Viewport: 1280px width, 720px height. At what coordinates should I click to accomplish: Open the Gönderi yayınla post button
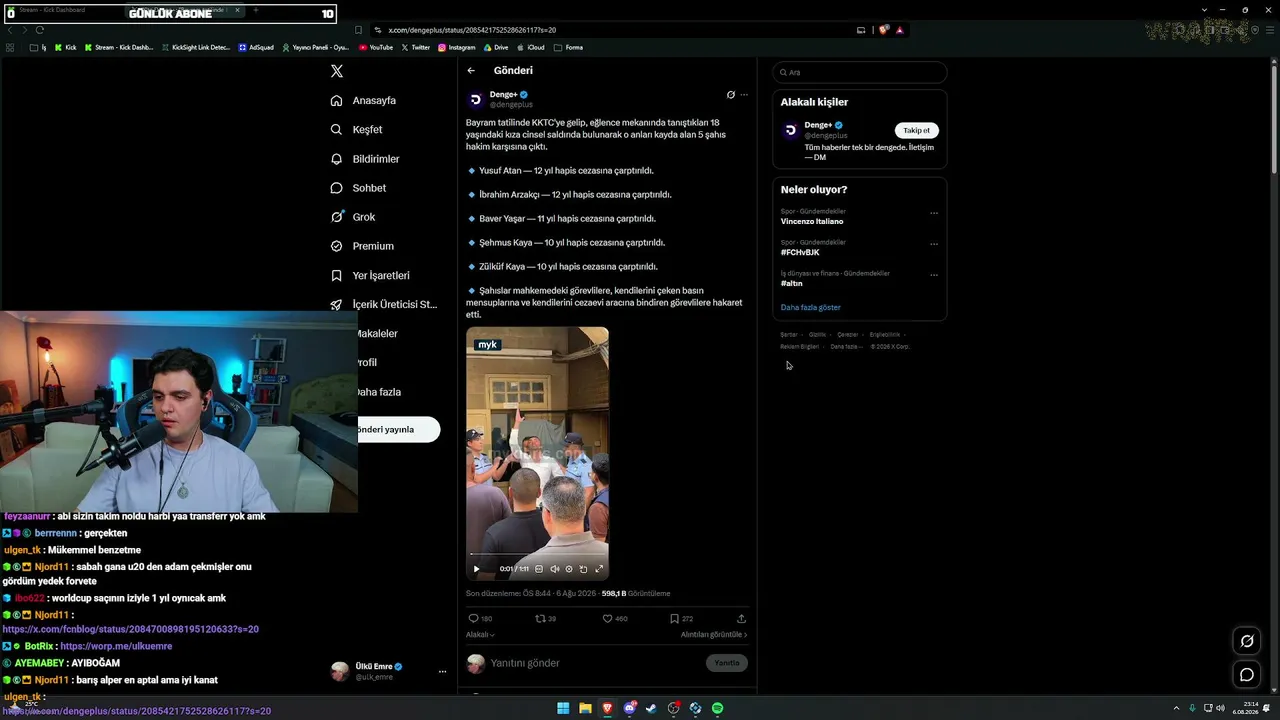(x=398, y=429)
